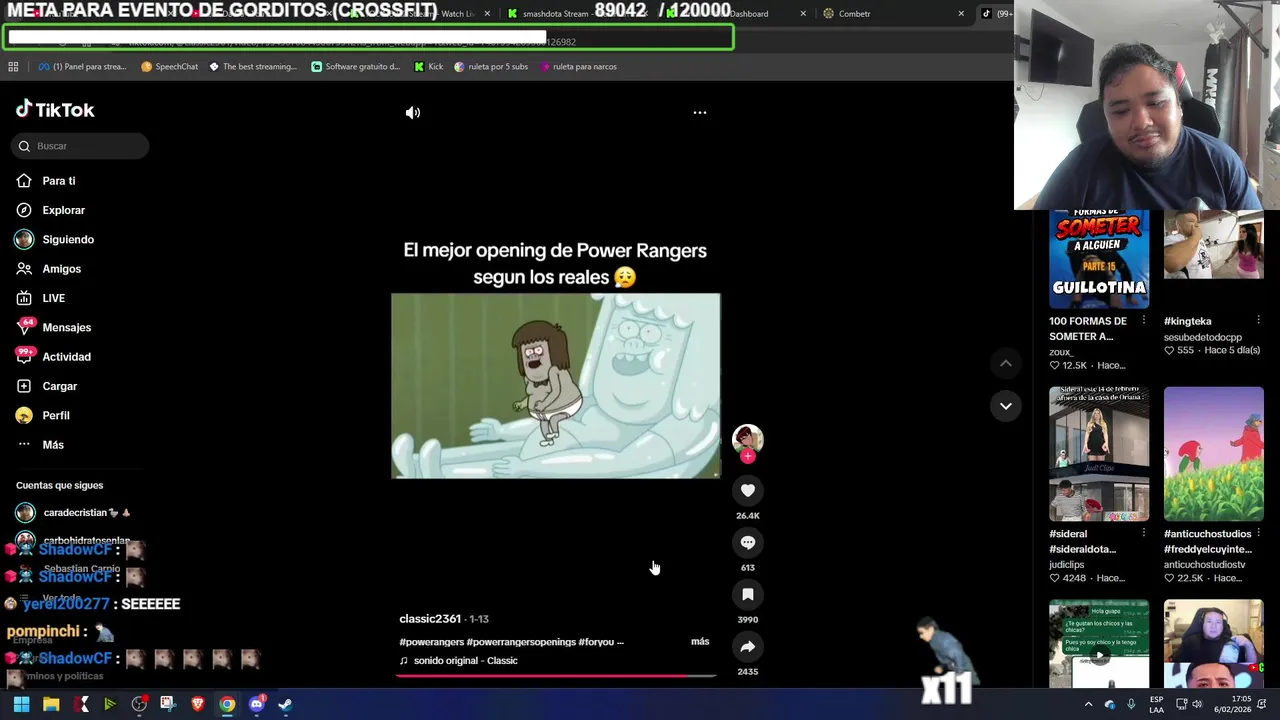Open Brave browser from taskbar
Viewport: 1280px width, 720px height.
(x=197, y=704)
